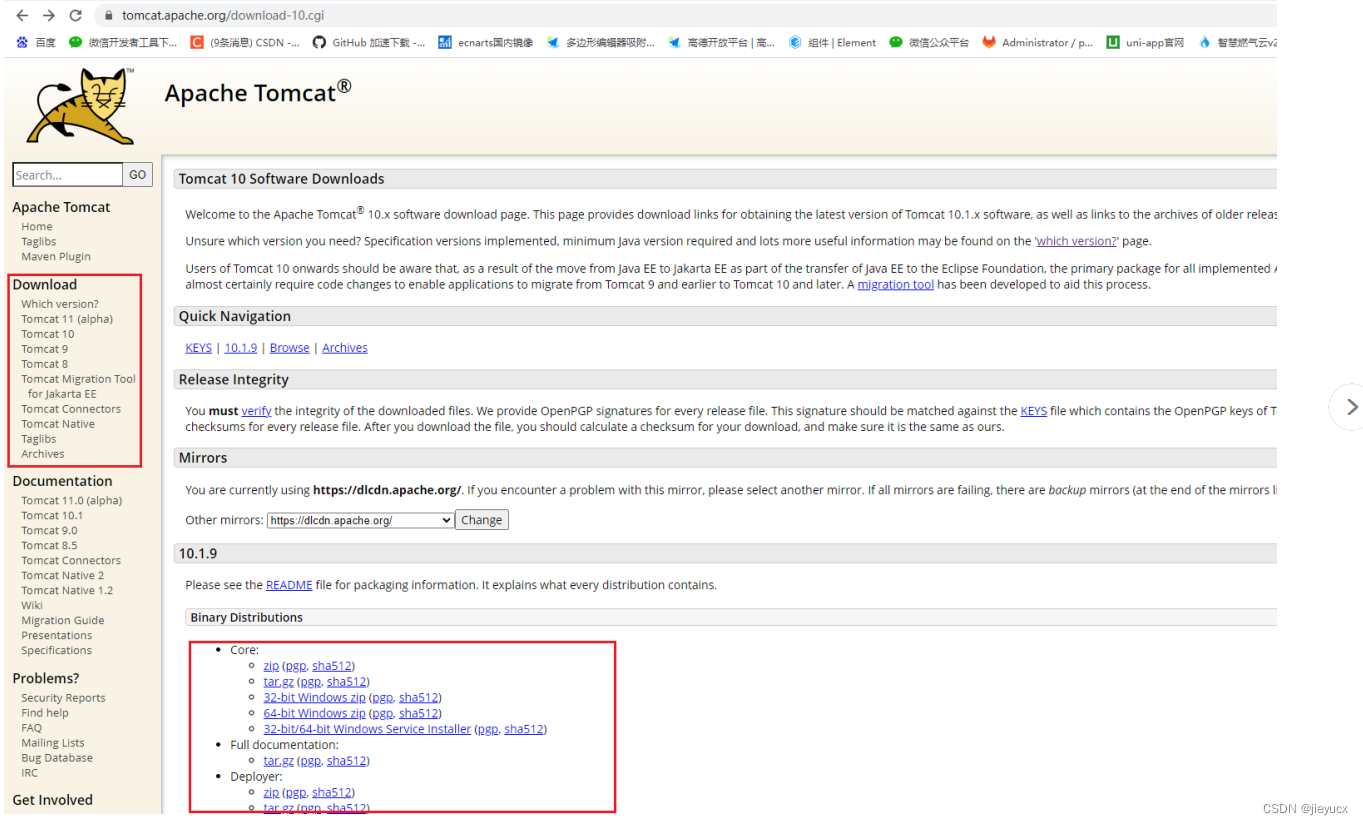The height and width of the screenshot is (825, 1363).
Task: Open the Bug Database link
Action: point(57,758)
